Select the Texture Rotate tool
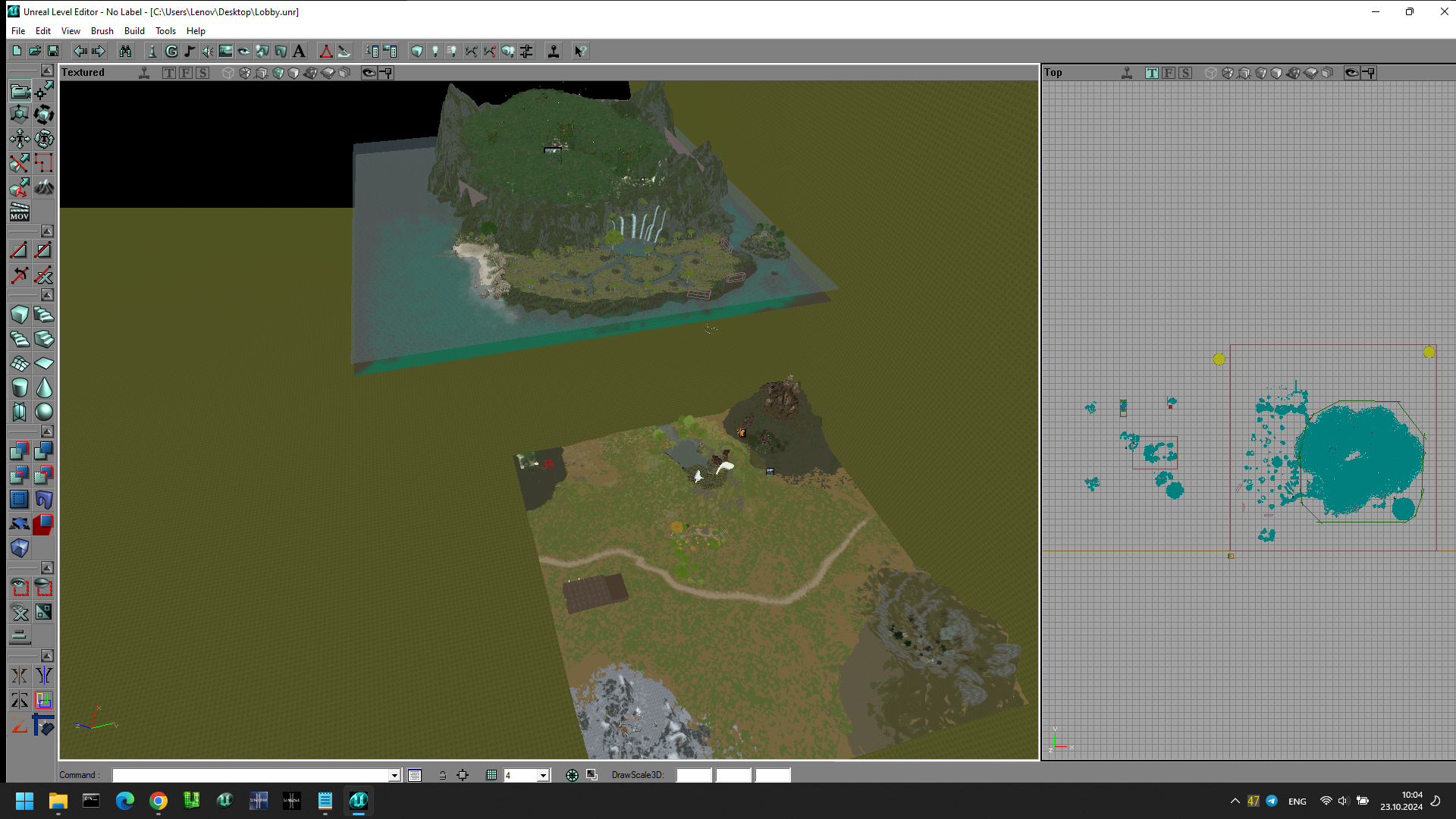Image resolution: width=1456 pixels, height=819 pixels. coord(44,140)
